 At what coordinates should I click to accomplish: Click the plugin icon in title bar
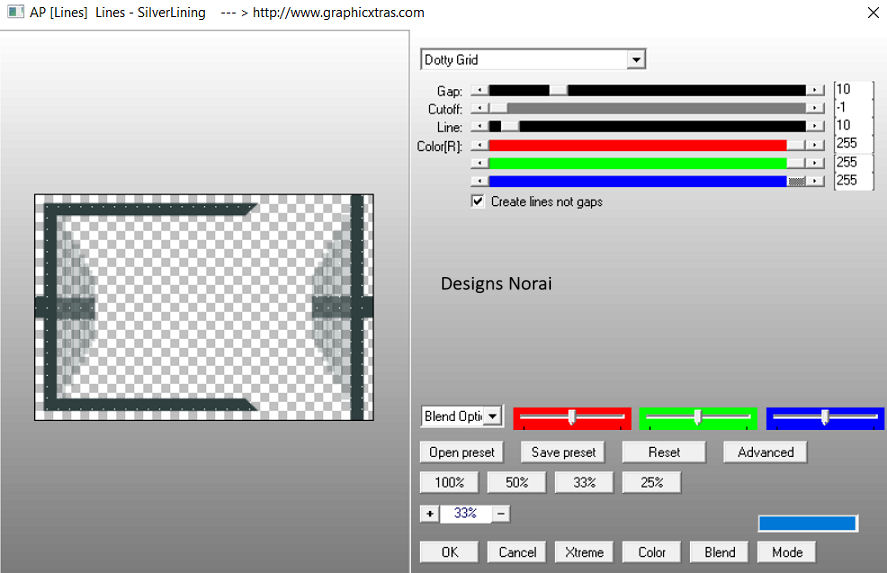pos(15,12)
